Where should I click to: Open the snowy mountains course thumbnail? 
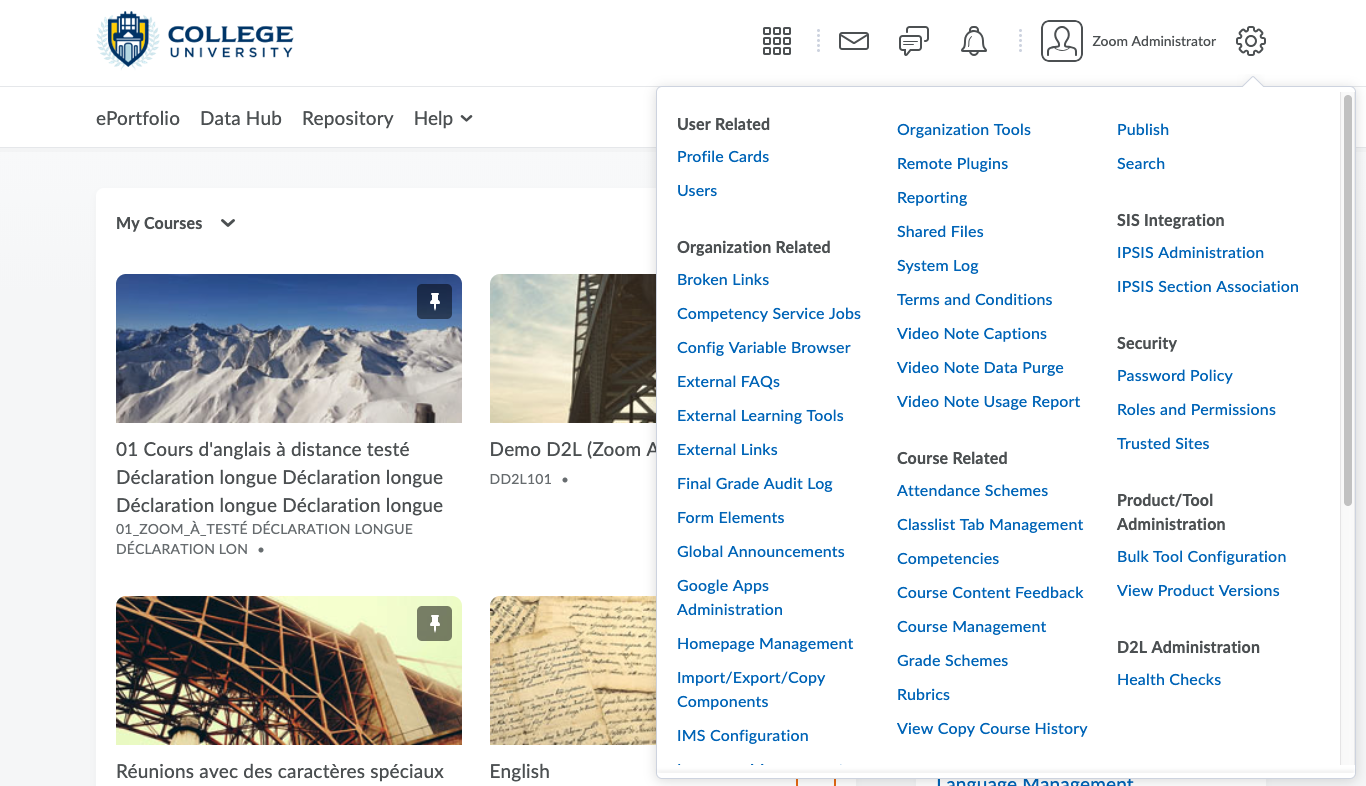point(289,348)
